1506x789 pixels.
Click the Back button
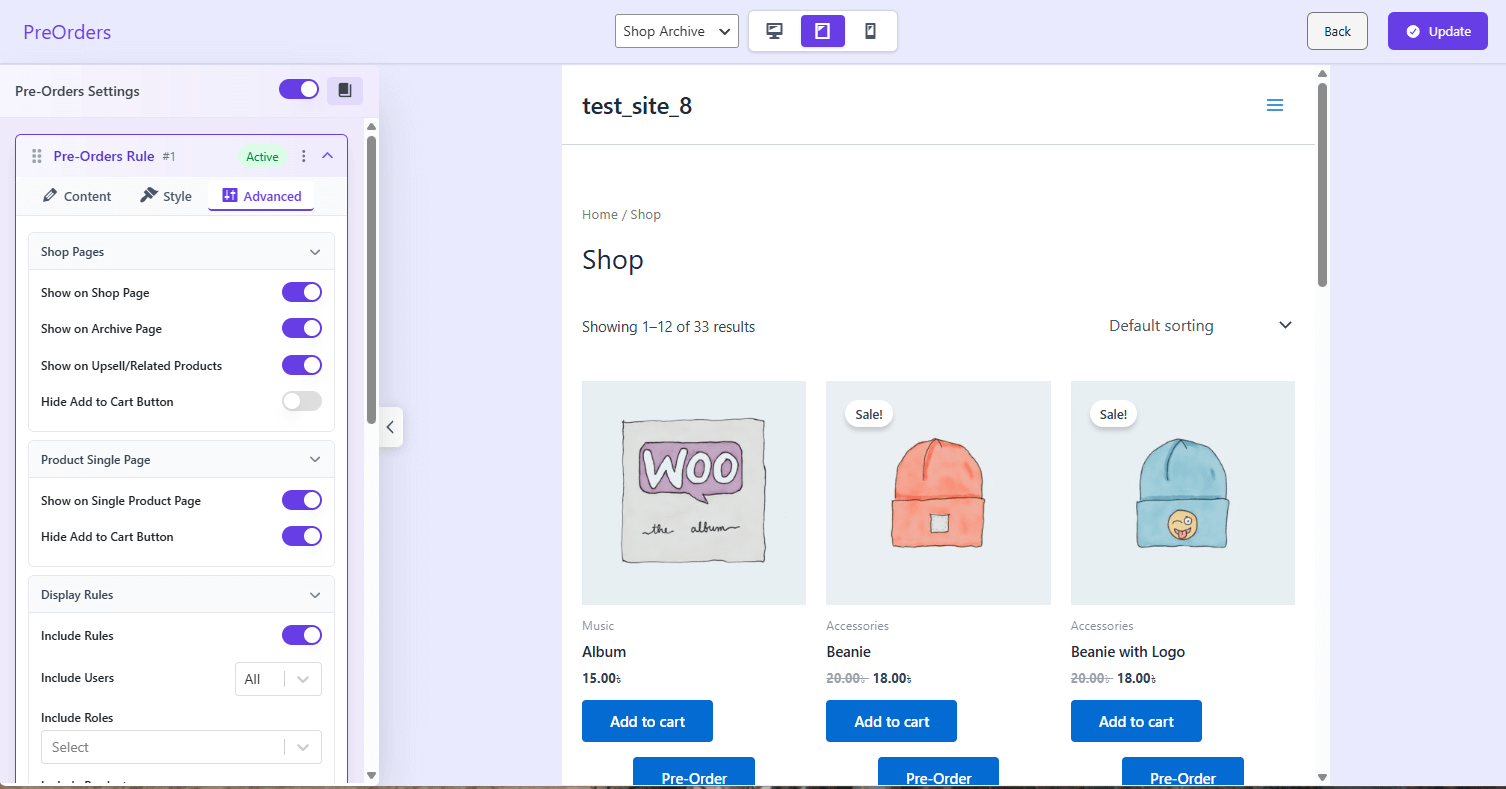click(1337, 31)
